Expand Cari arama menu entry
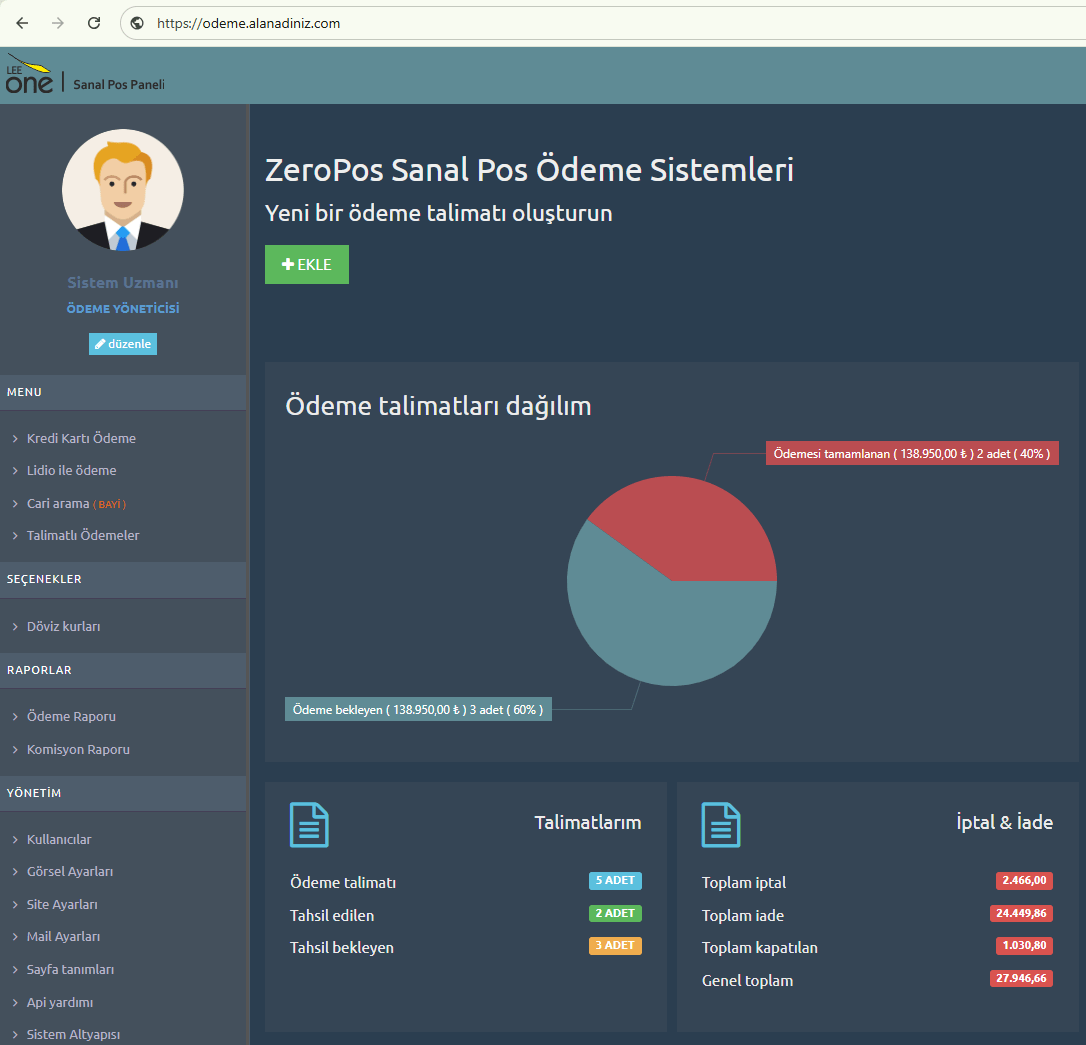The width and height of the screenshot is (1086, 1045). click(x=58, y=503)
